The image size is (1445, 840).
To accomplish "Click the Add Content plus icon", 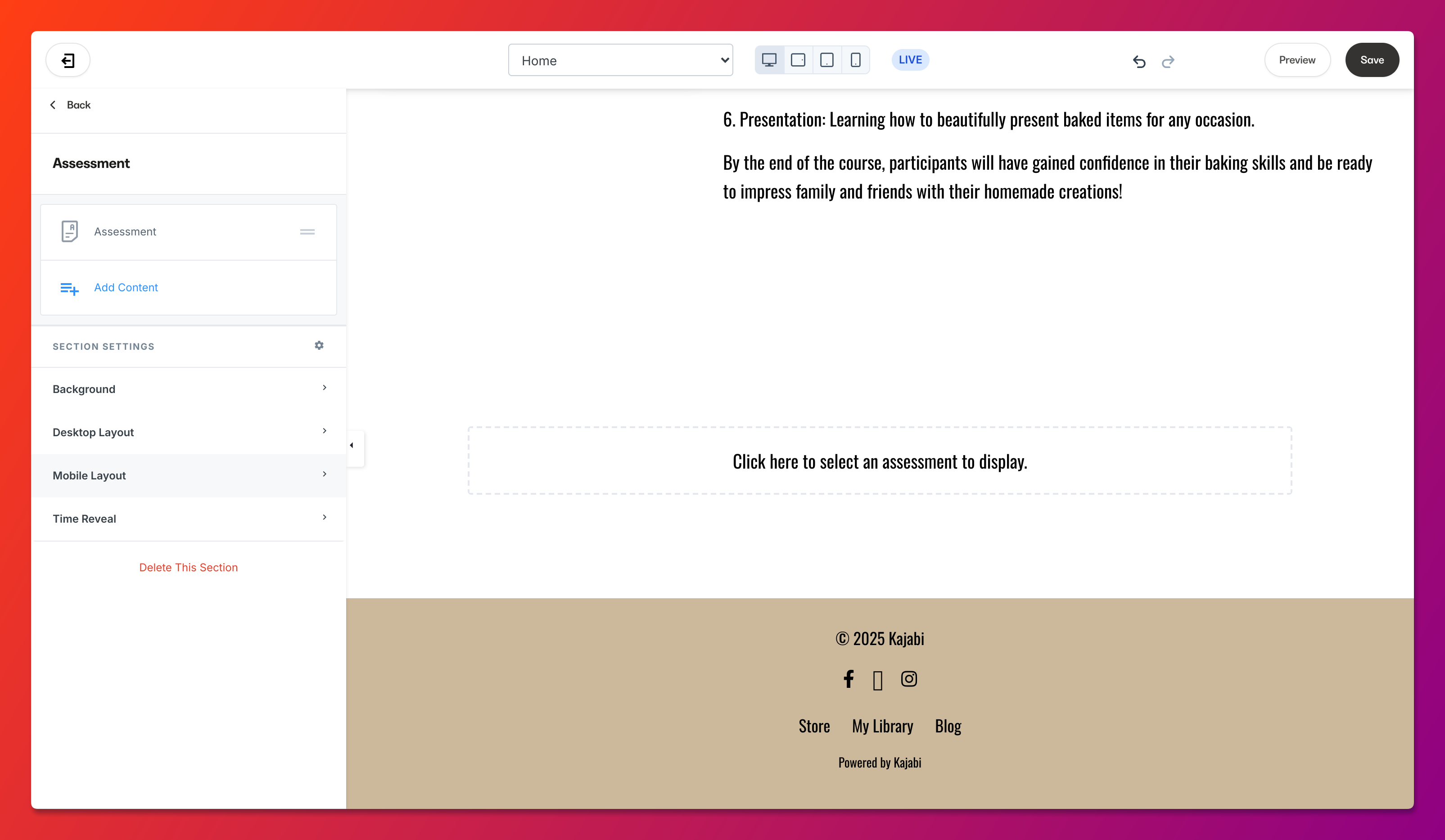I will 69,289.
